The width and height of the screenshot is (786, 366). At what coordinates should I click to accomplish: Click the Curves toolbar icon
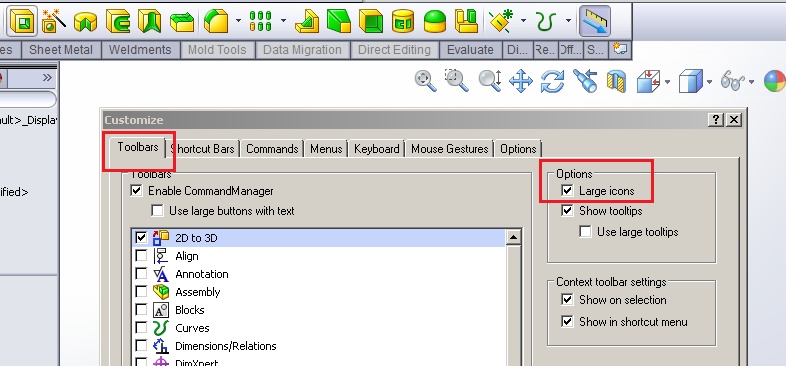546,22
